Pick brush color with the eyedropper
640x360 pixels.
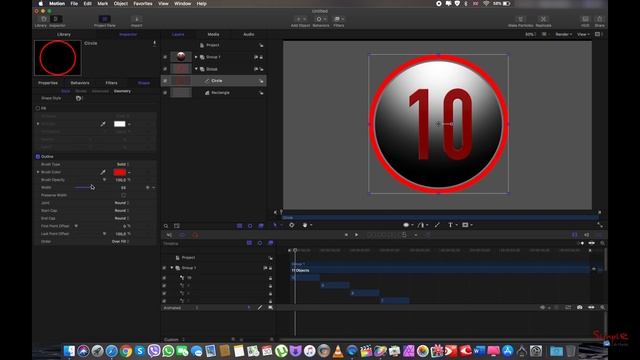(103, 172)
